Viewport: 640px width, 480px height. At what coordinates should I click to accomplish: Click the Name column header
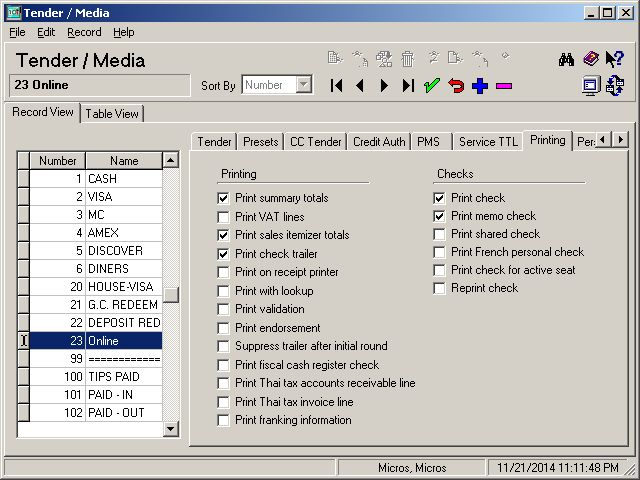point(124,160)
